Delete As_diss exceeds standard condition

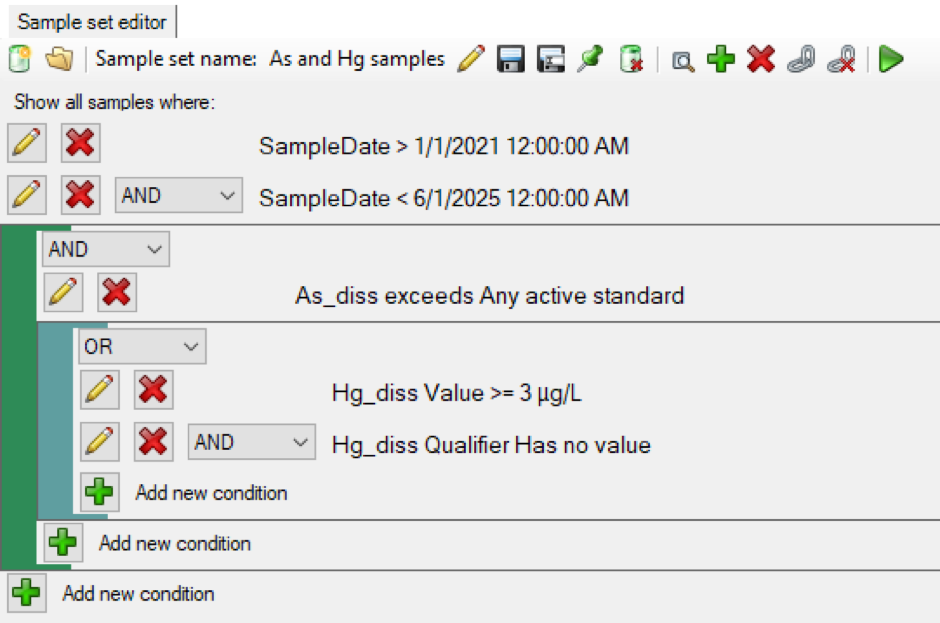(x=117, y=292)
